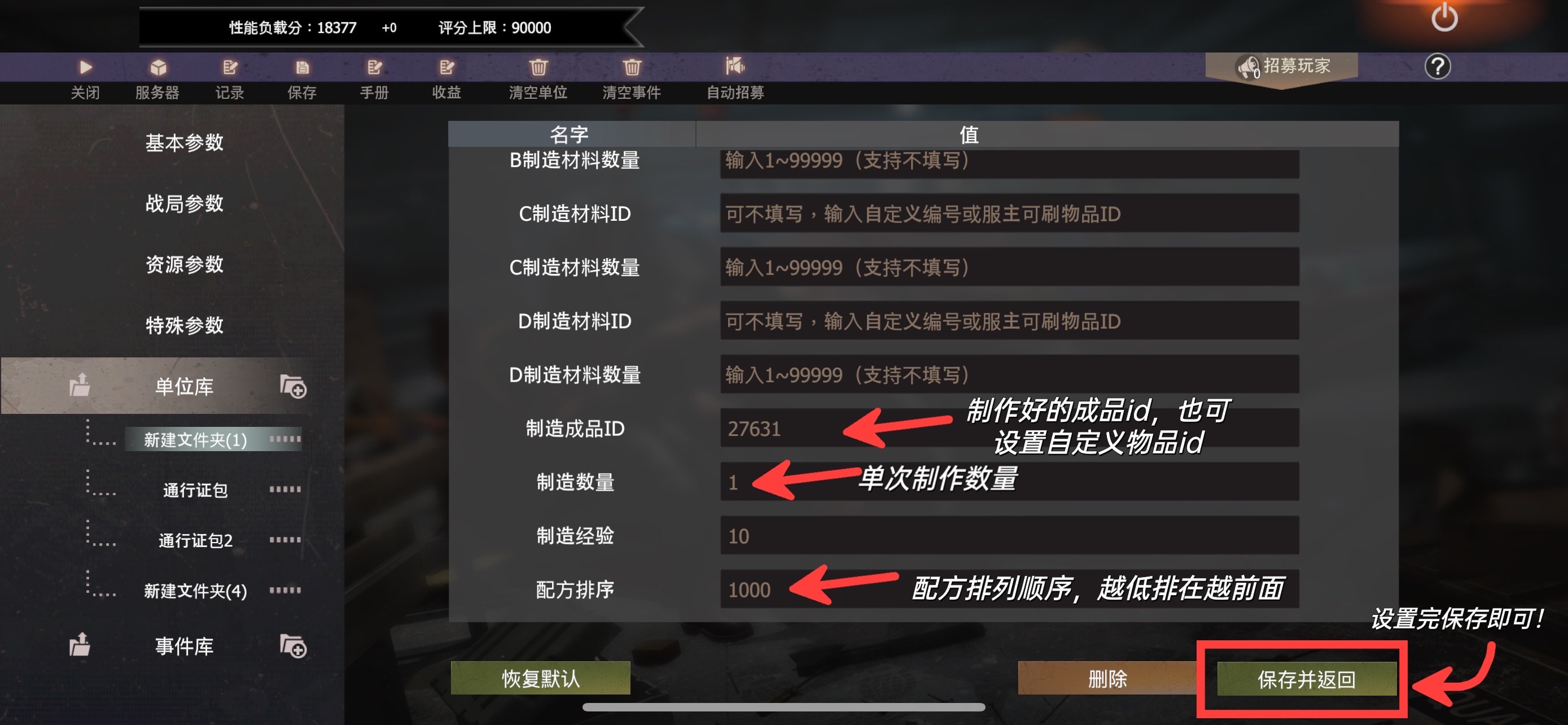Viewport: 1568px width, 725px height.
Task: Toggle the 自动招募 flag icon
Action: click(x=735, y=65)
